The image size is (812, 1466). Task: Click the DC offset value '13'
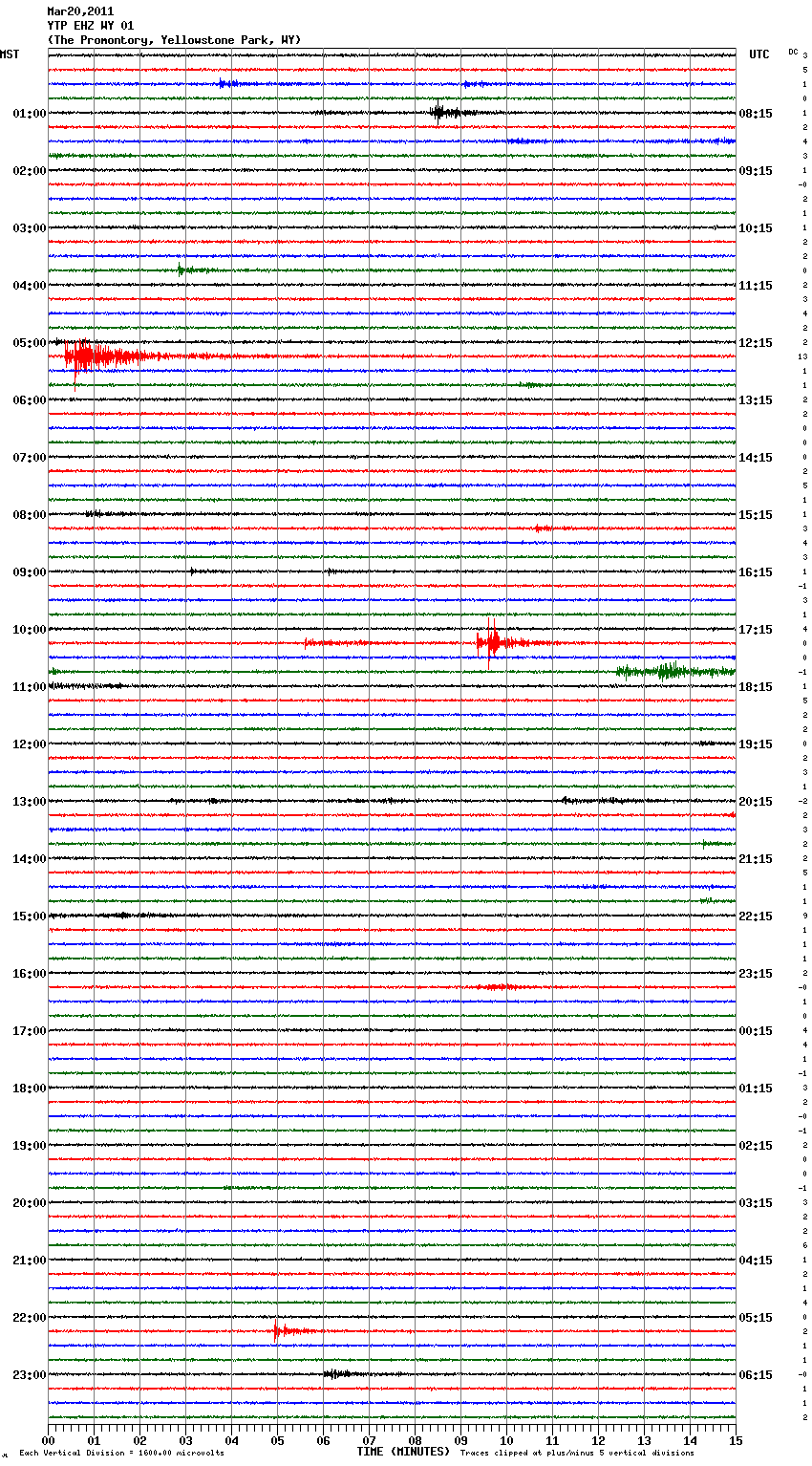tap(803, 356)
